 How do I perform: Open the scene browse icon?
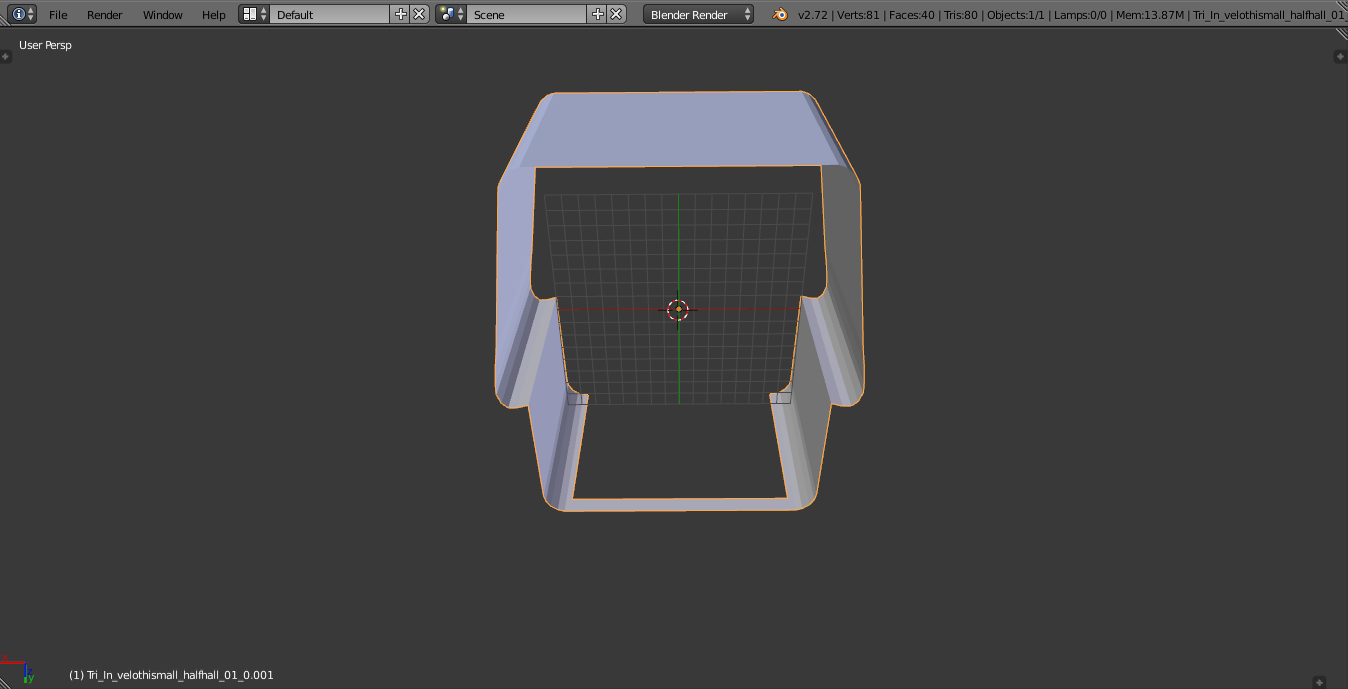point(451,14)
